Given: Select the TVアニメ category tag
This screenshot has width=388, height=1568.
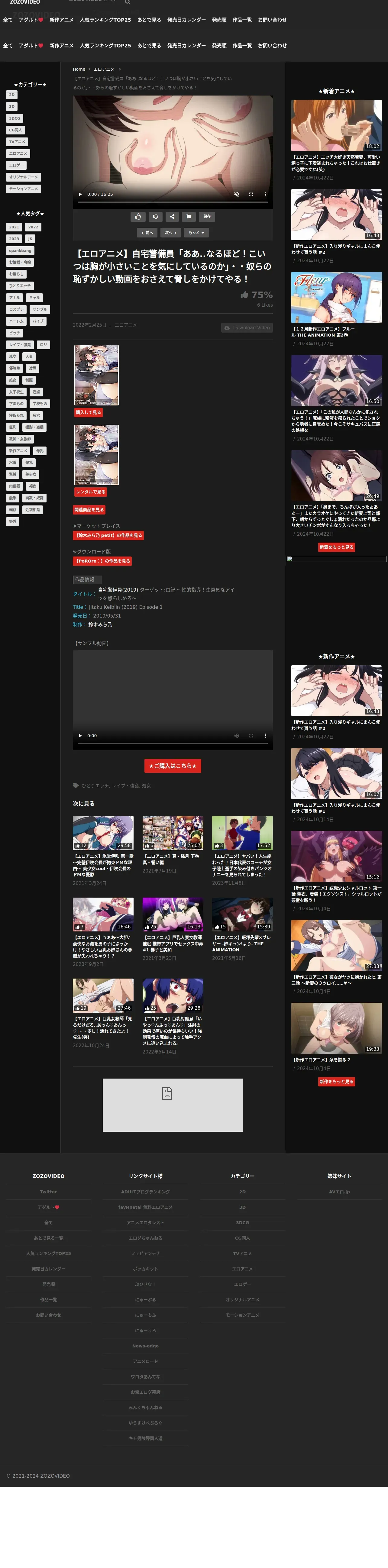Looking at the screenshot, I should [x=17, y=142].
